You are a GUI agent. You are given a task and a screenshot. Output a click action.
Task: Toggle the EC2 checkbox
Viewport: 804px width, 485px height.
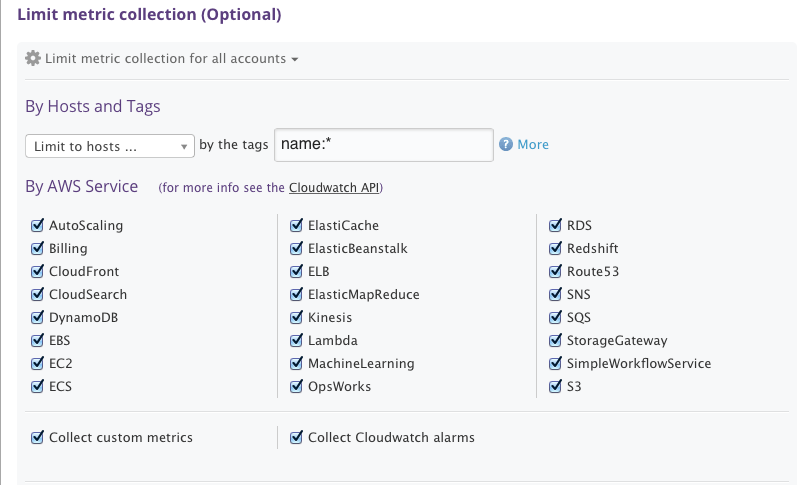(37, 363)
